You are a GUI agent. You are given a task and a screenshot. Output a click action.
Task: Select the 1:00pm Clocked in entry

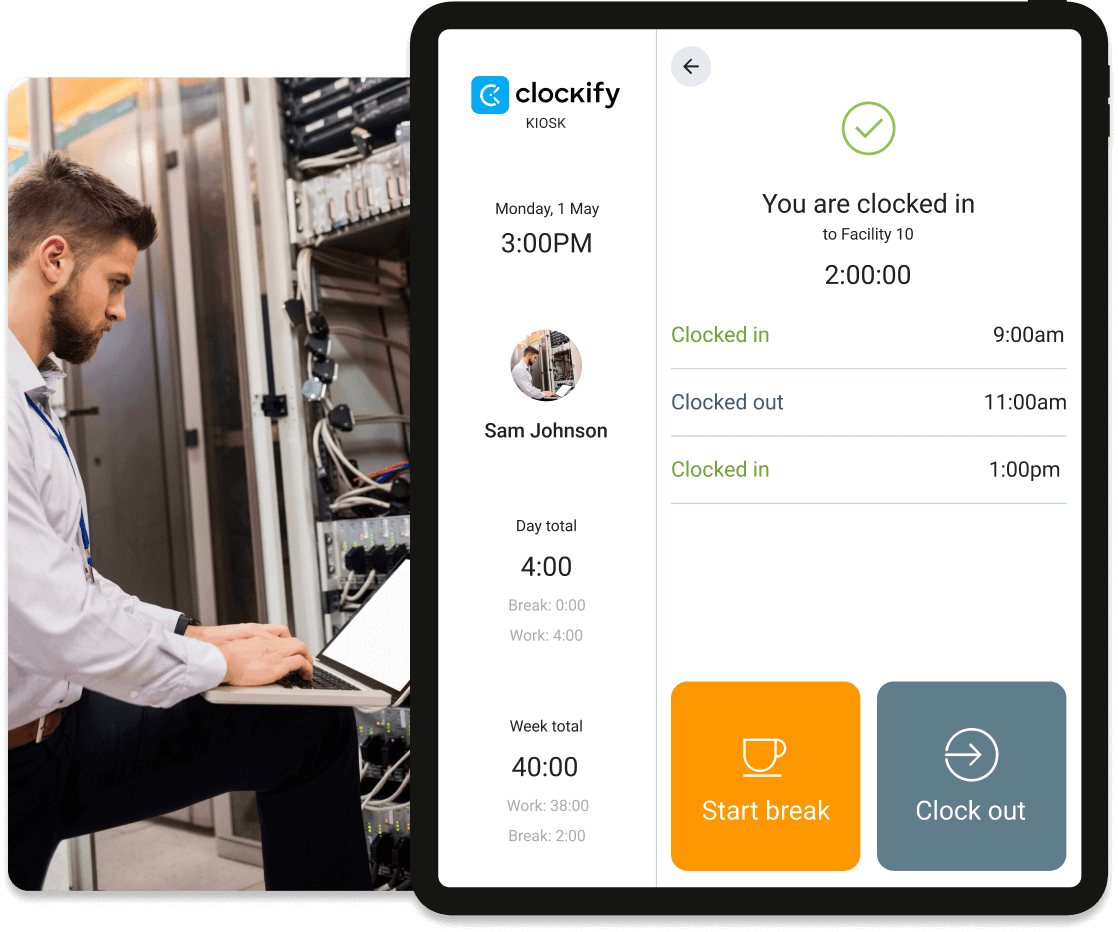868,470
